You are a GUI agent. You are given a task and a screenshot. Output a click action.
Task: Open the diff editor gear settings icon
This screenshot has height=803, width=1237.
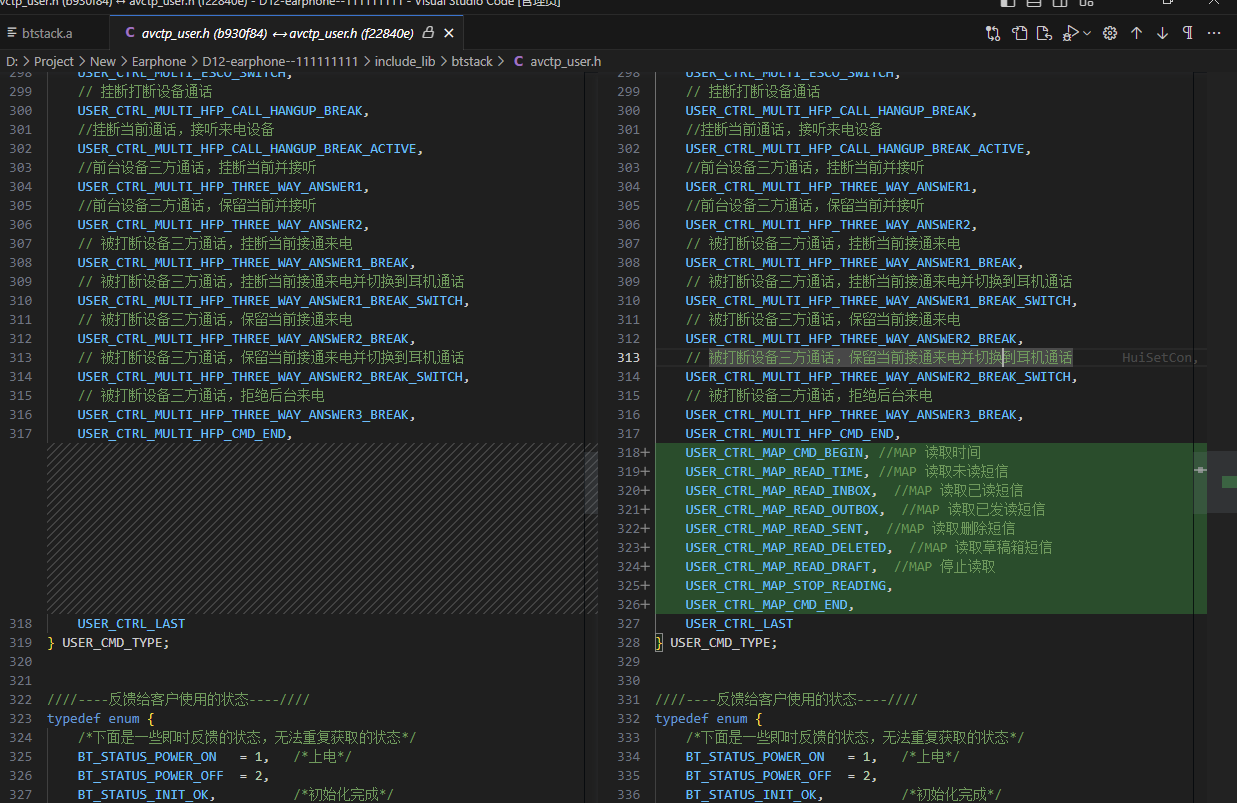(1110, 33)
